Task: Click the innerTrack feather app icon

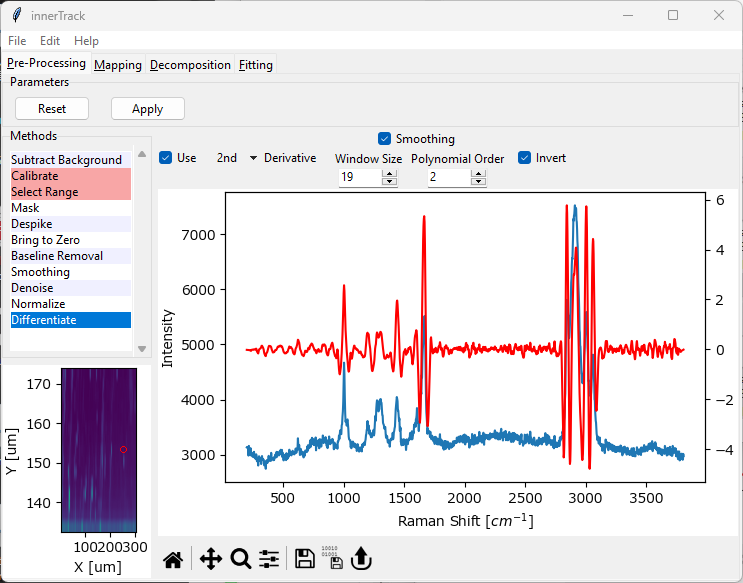Action: click(16, 15)
